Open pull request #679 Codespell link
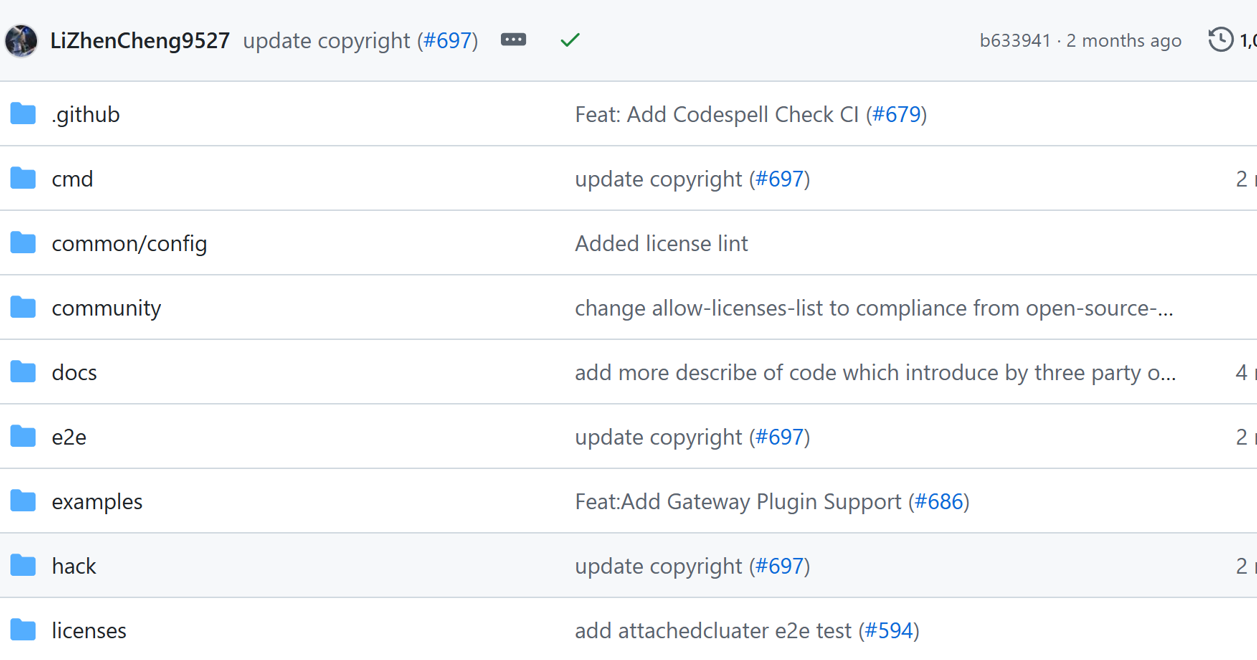1257x660 pixels. [x=896, y=114]
